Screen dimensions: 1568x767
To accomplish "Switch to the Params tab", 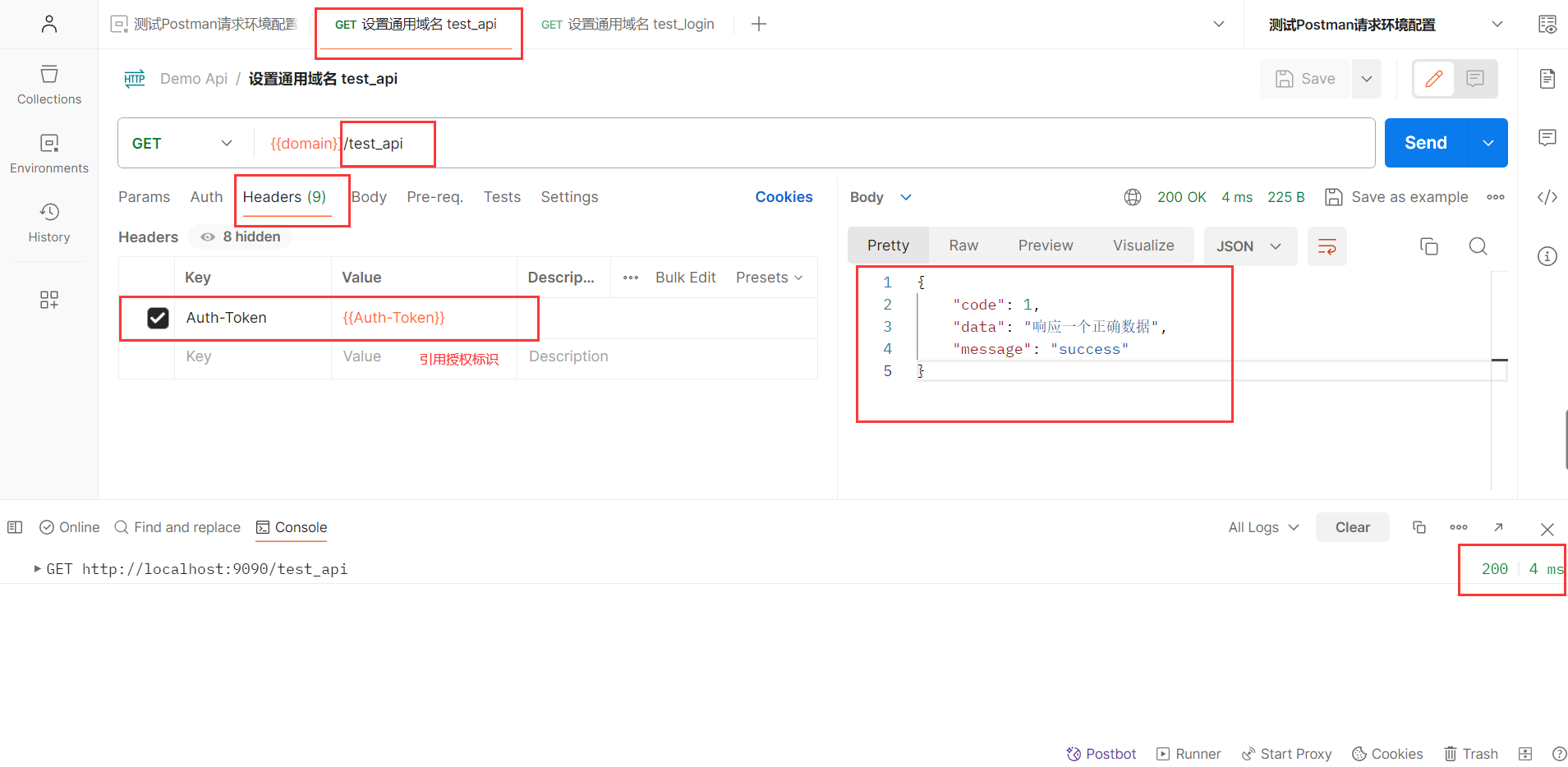I will [144, 197].
